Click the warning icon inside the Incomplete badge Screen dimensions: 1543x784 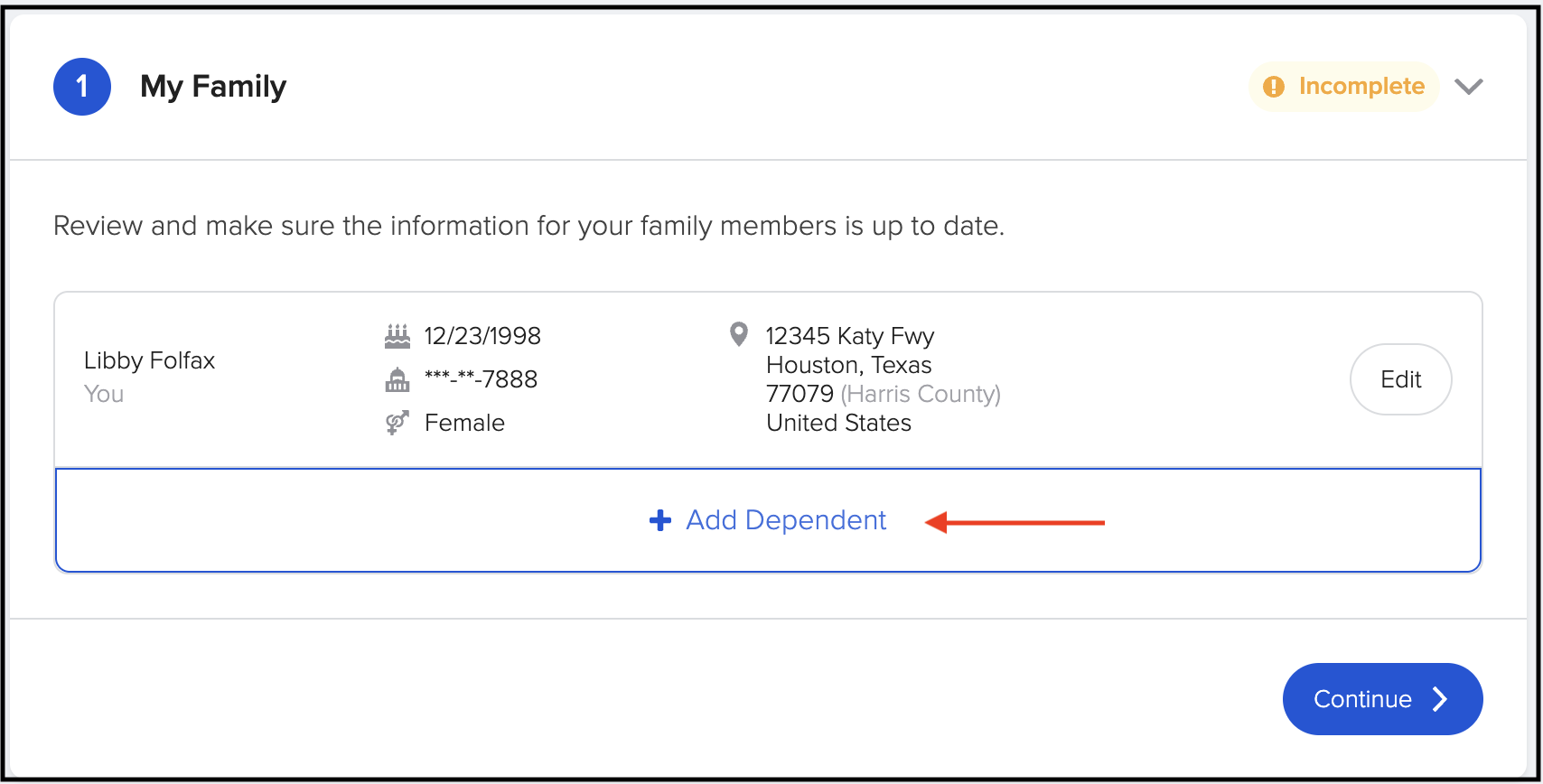(1273, 86)
